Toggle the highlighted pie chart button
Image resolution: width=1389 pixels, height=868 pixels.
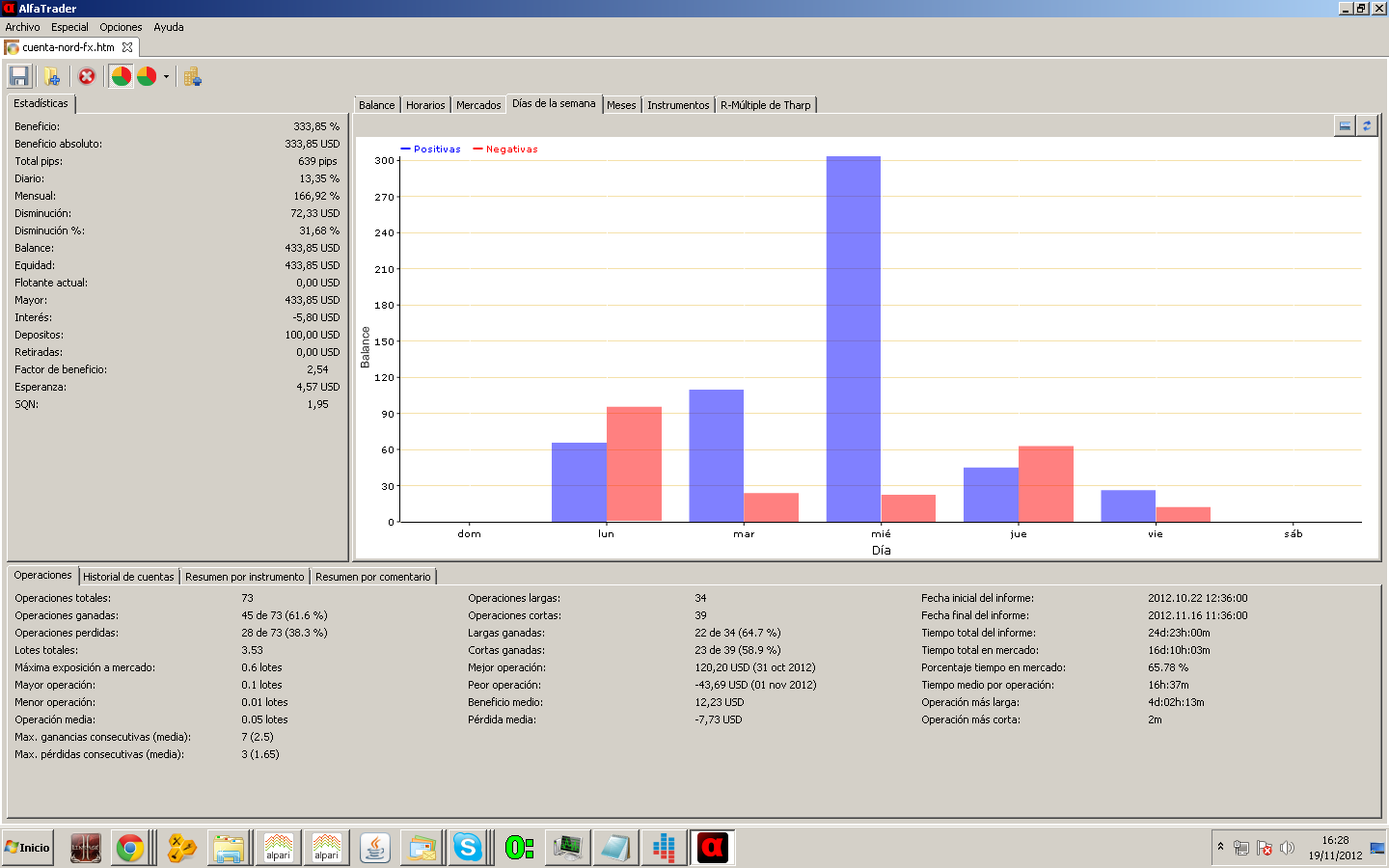(x=121, y=76)
